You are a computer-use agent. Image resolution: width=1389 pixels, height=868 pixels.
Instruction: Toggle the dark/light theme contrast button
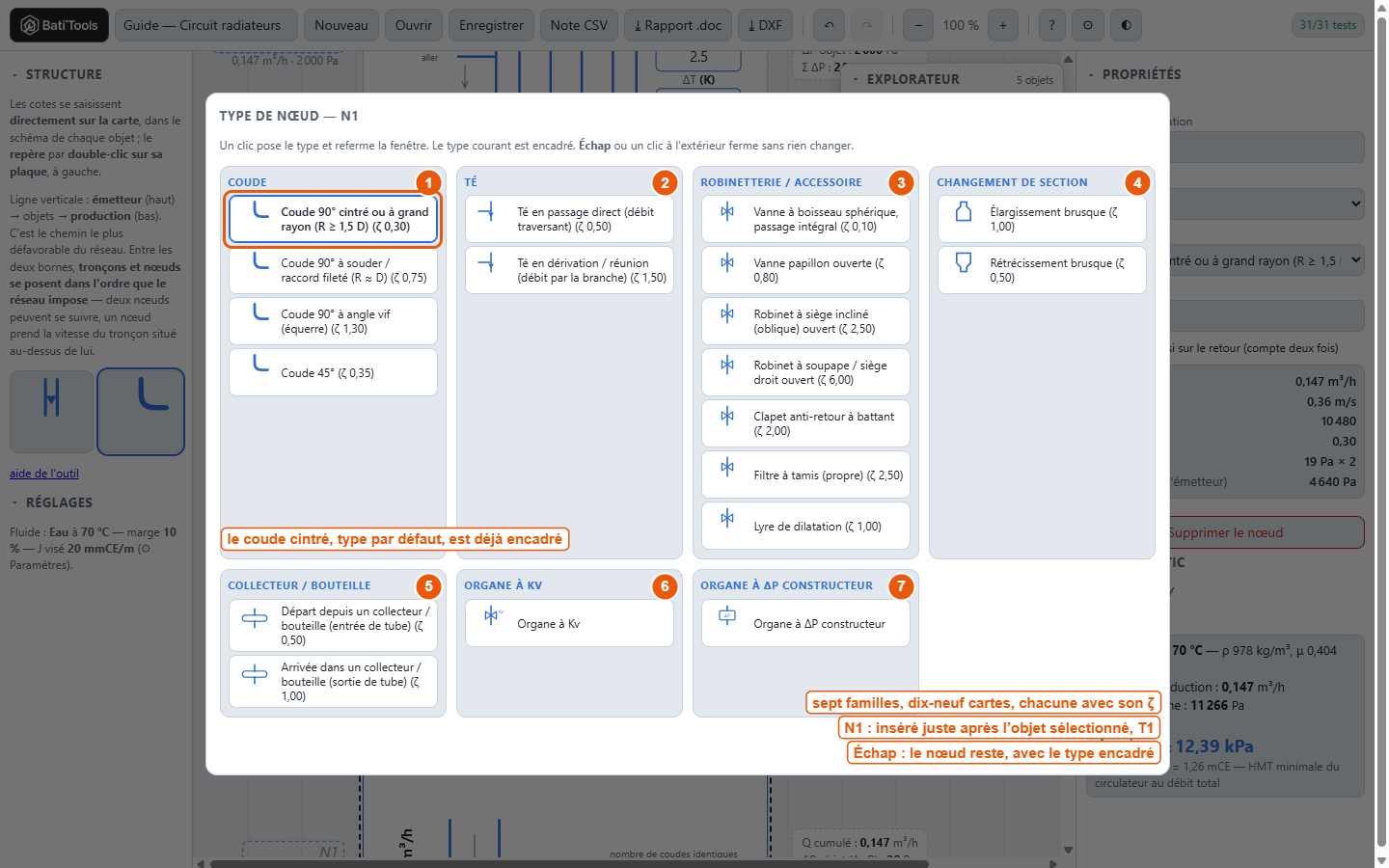(1126, 25)
